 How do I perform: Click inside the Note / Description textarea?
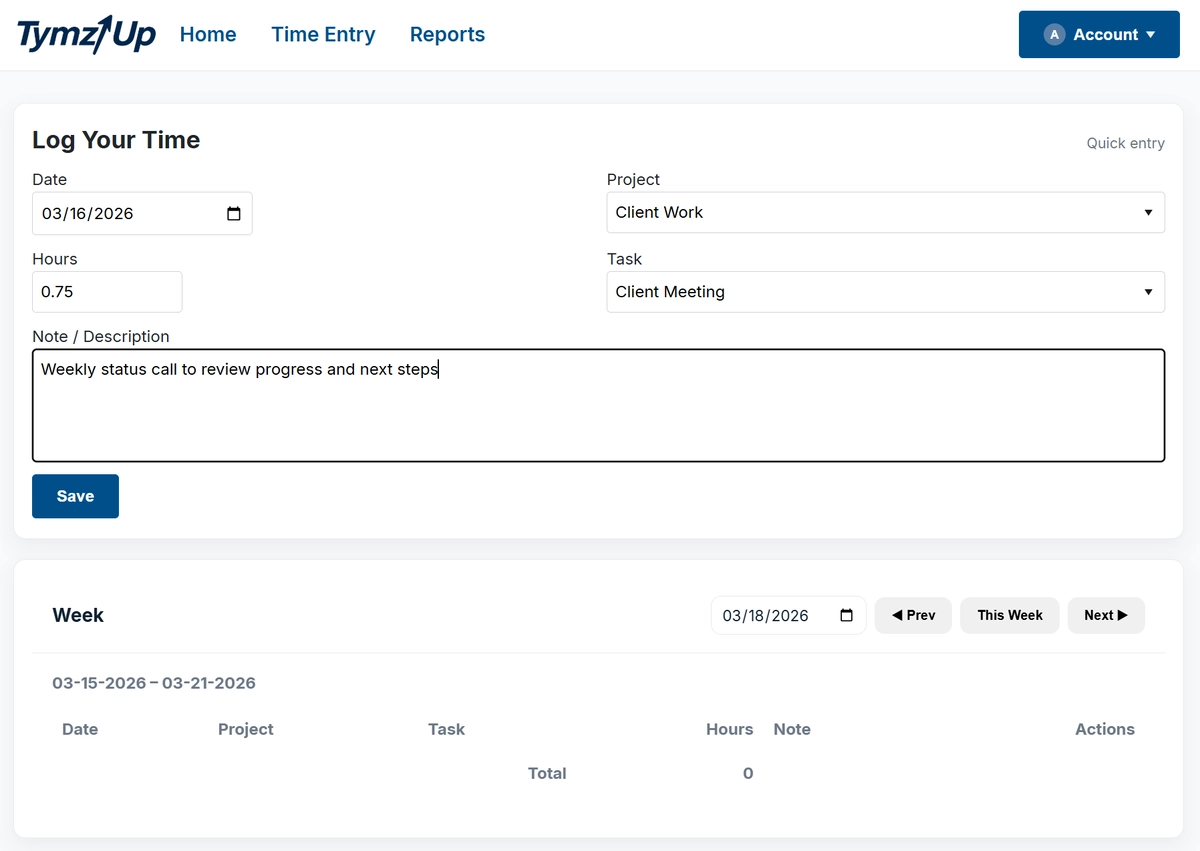click(598, 405)
